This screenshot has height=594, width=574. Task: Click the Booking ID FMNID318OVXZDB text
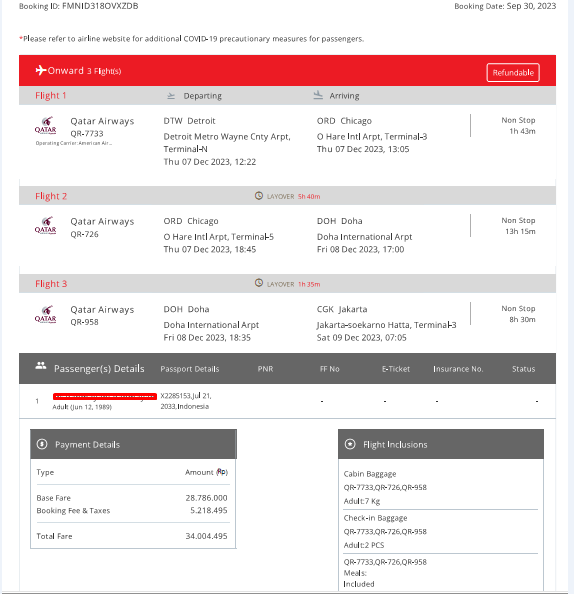pyautogui.click(x=78, y=6)
